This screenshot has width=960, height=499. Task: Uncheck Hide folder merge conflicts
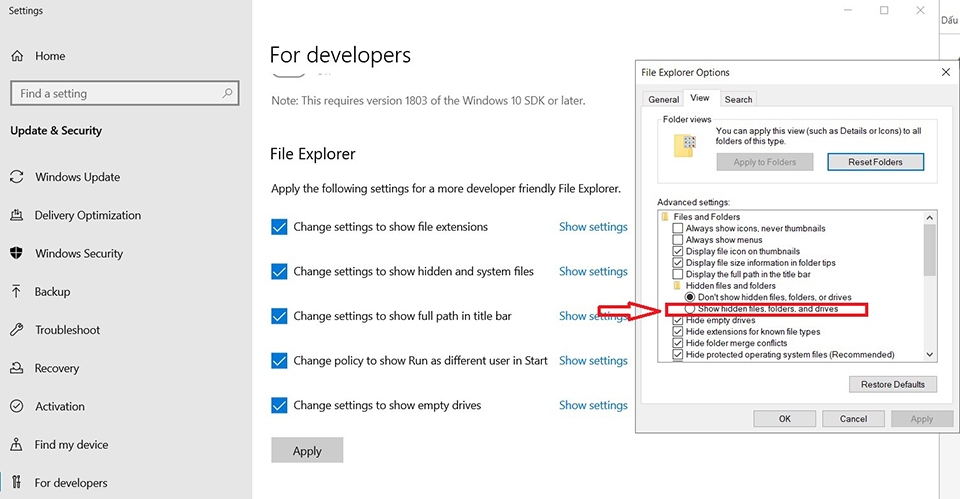(678, 343)
